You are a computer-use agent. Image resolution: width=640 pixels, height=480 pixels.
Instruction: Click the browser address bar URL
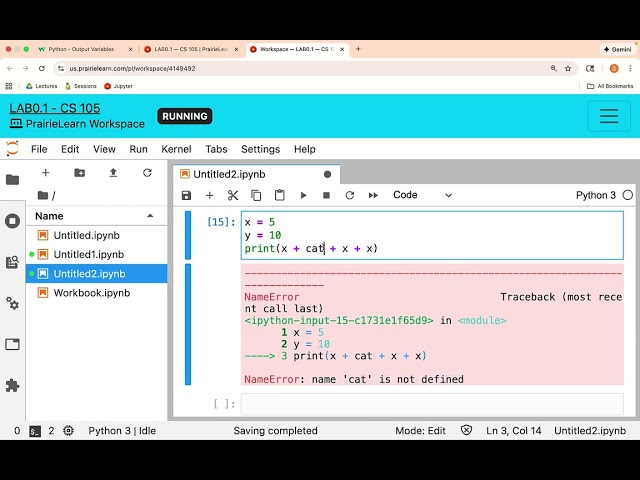[x=132, y=68]
